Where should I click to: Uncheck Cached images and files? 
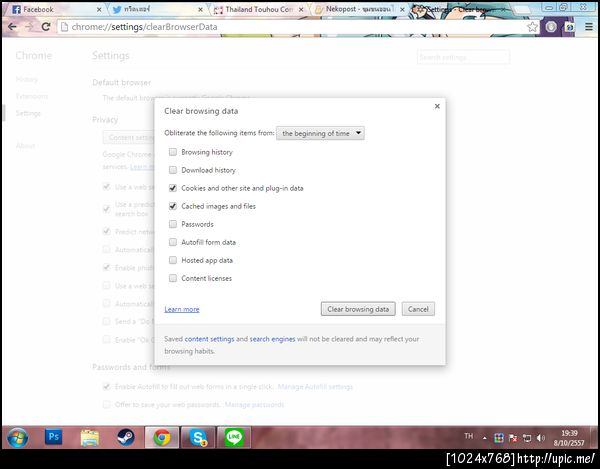tap(173, 206)
